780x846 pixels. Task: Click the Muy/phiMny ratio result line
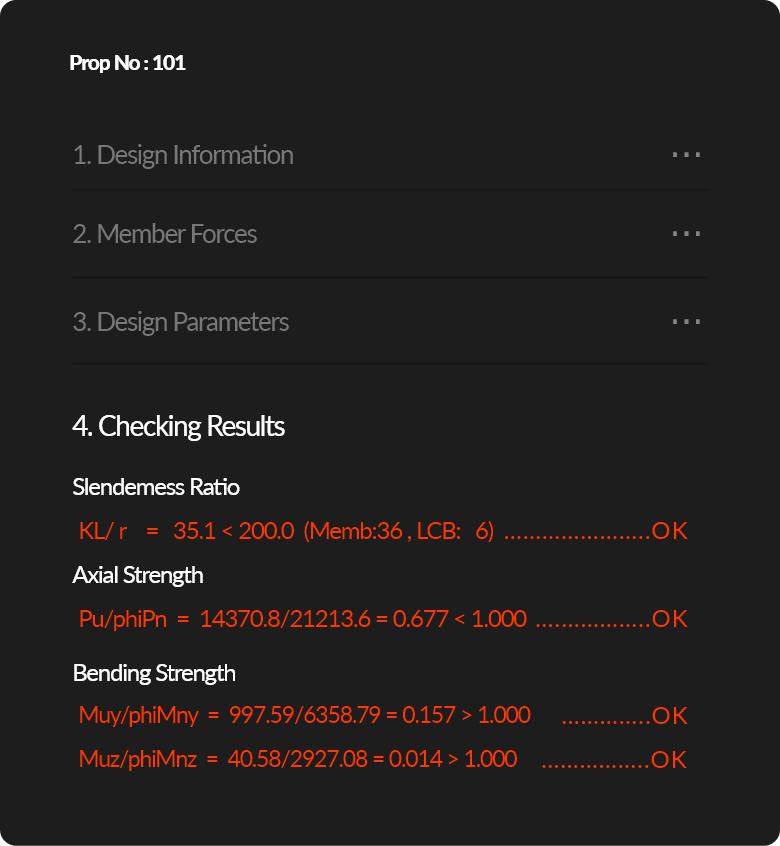pos(383,715)
